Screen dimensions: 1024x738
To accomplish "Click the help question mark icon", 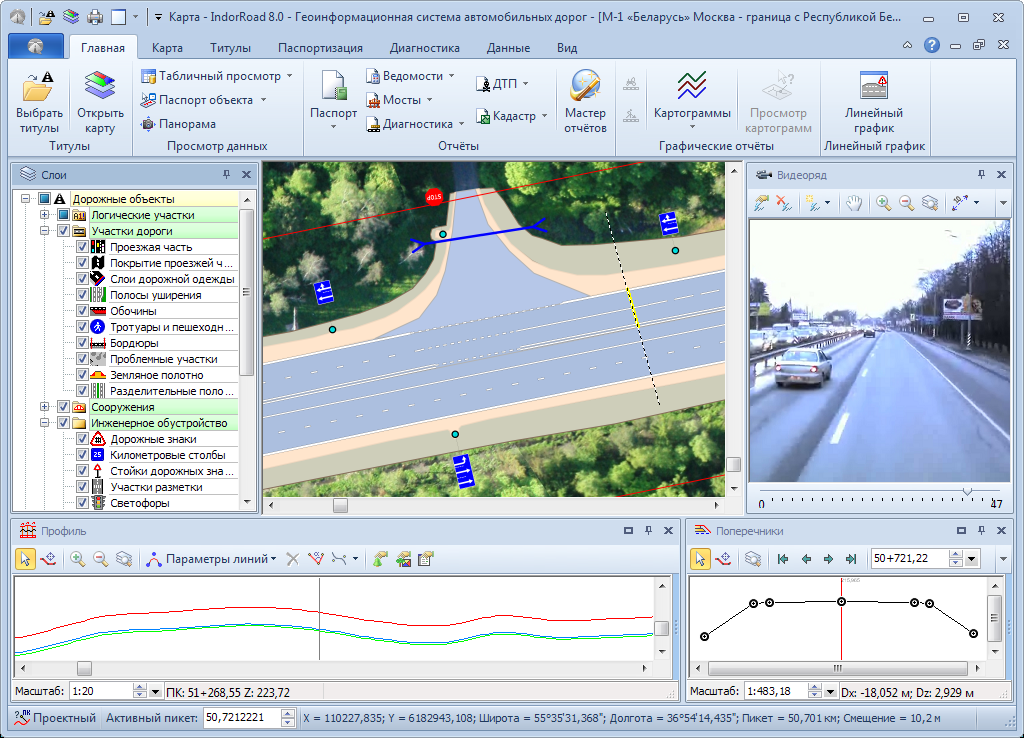I will click(931, 45).
